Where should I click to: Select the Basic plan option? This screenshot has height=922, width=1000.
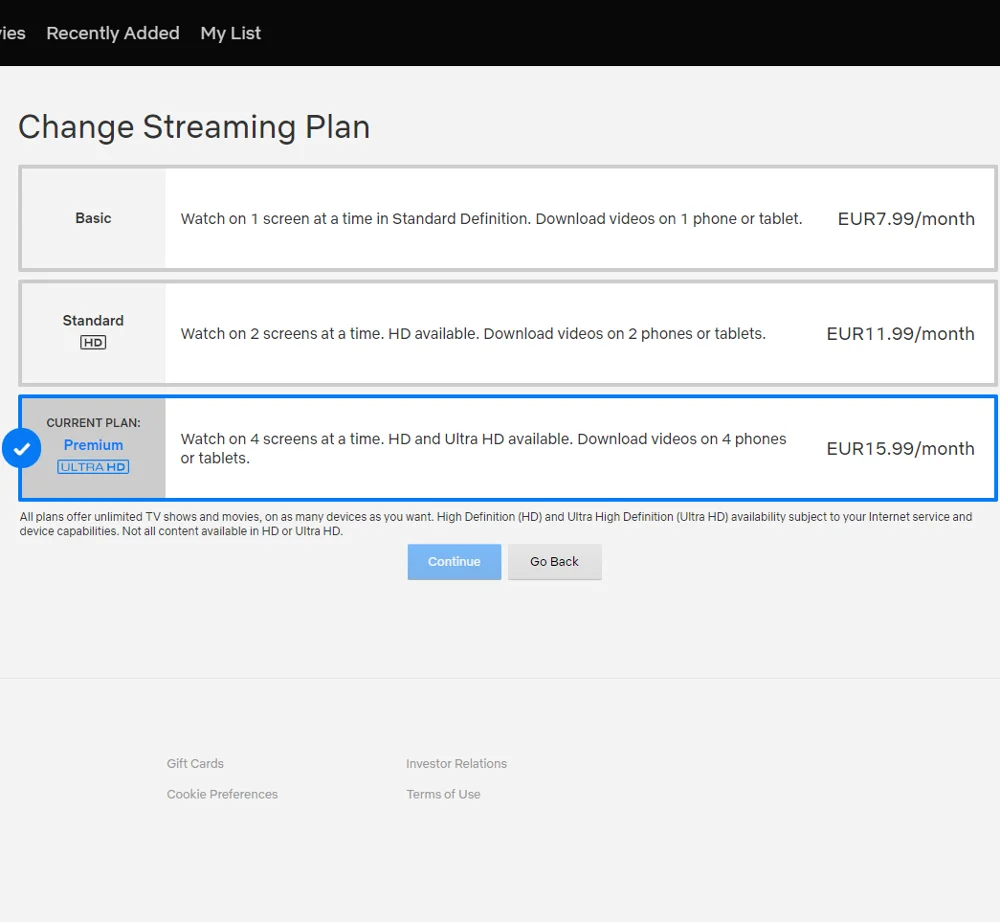pos(508,219)
